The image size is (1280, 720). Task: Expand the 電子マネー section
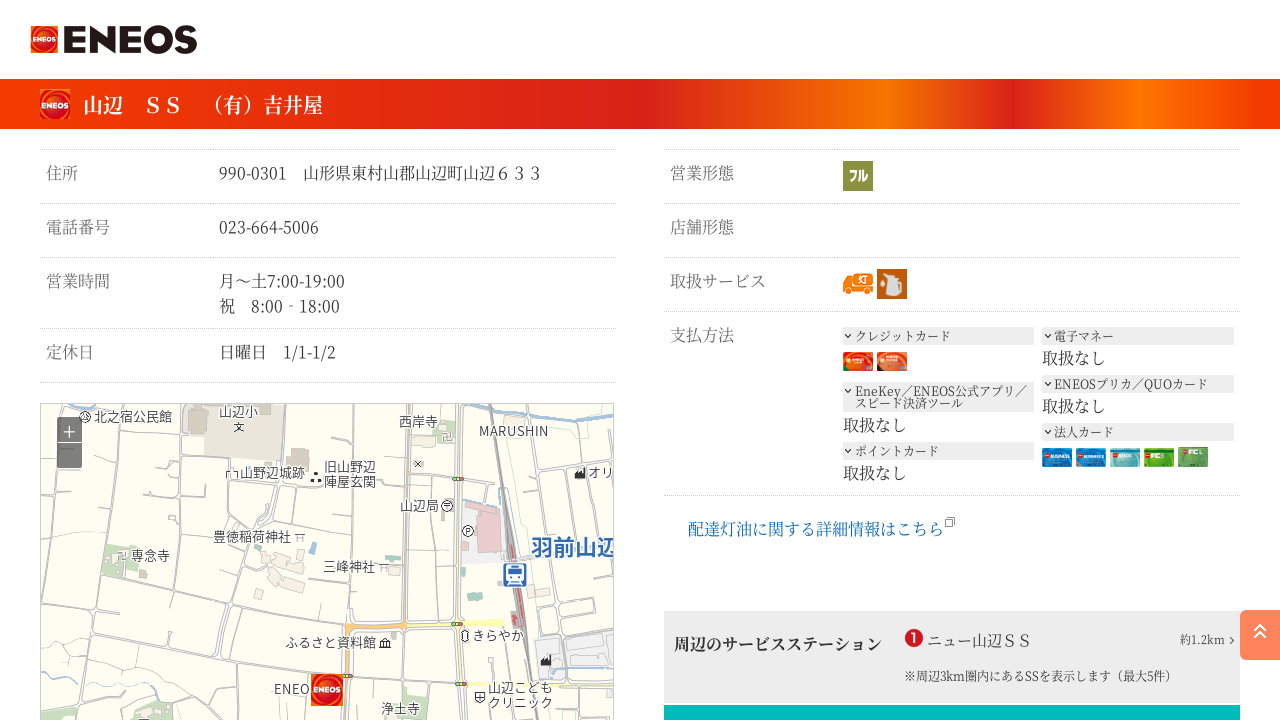tap(1137, 336)
